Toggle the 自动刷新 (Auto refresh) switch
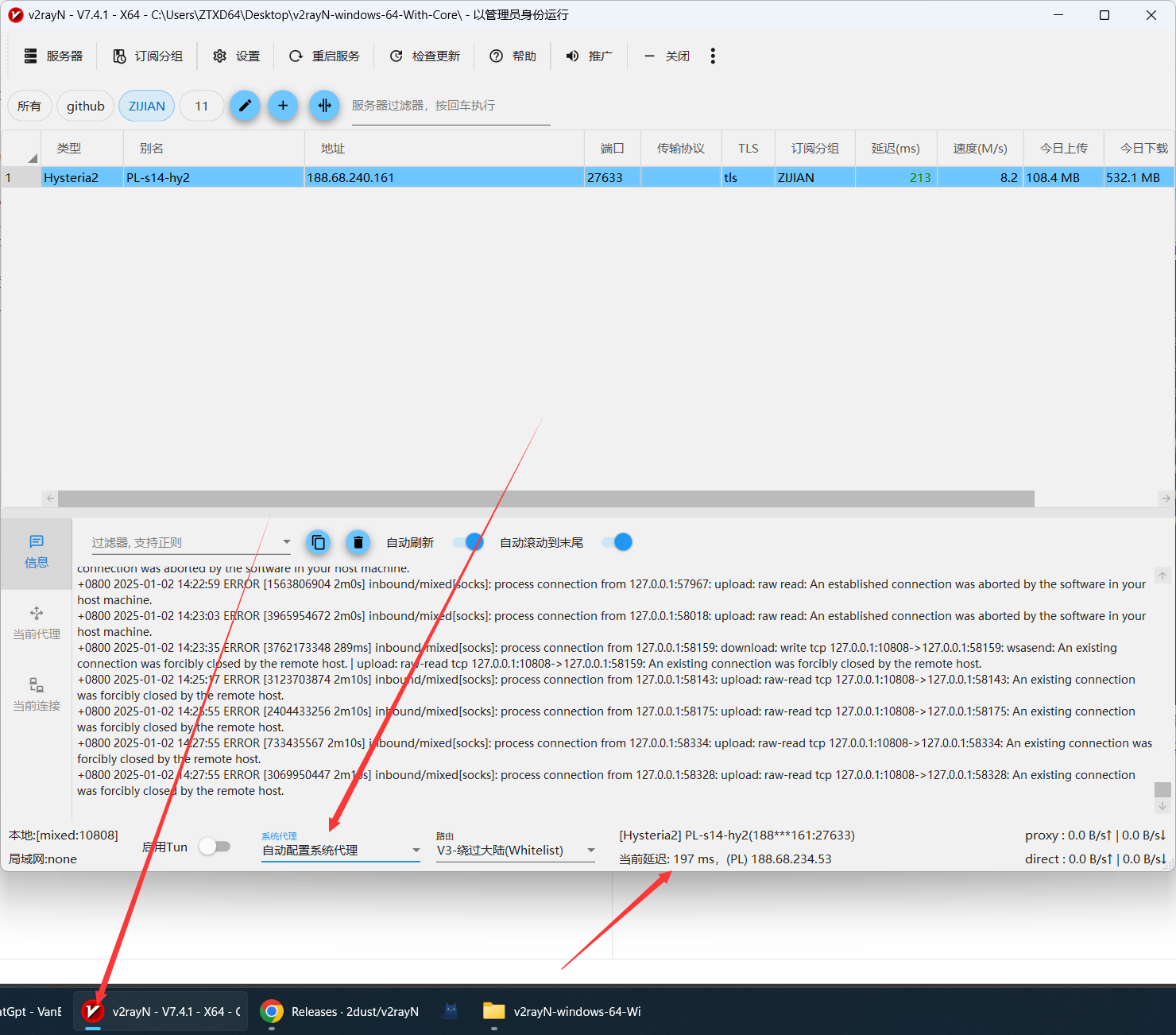1176x1035 pixels. pyautogui.click(x=468, y=542)
